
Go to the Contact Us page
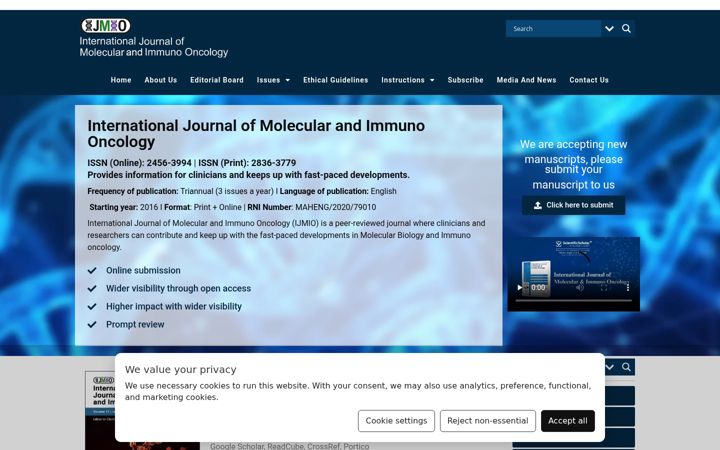tap(589, 80)
